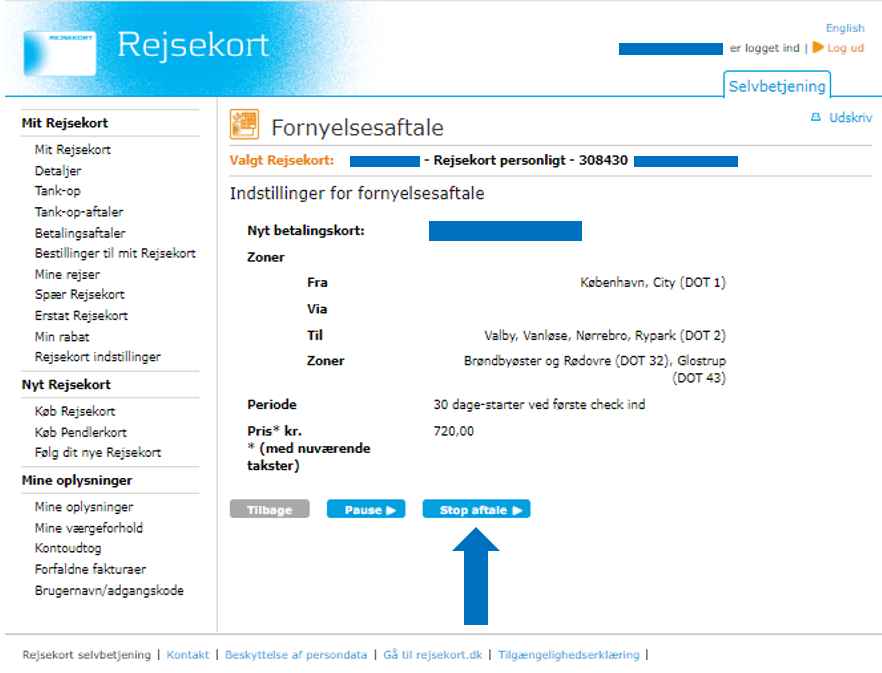Image resolution: width=882 pixels, height=673 pixels.
Task: Click the Udskriv printer icon
Action: point(815,118)
